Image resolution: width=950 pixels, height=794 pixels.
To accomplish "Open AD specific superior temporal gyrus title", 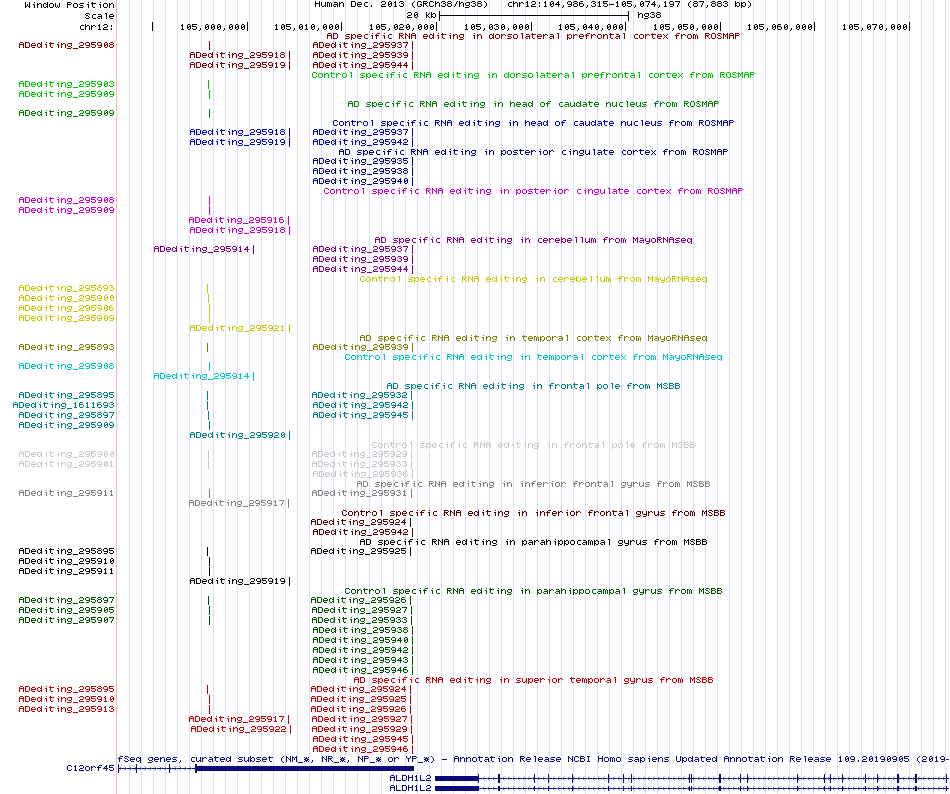I will click(533, 680).
